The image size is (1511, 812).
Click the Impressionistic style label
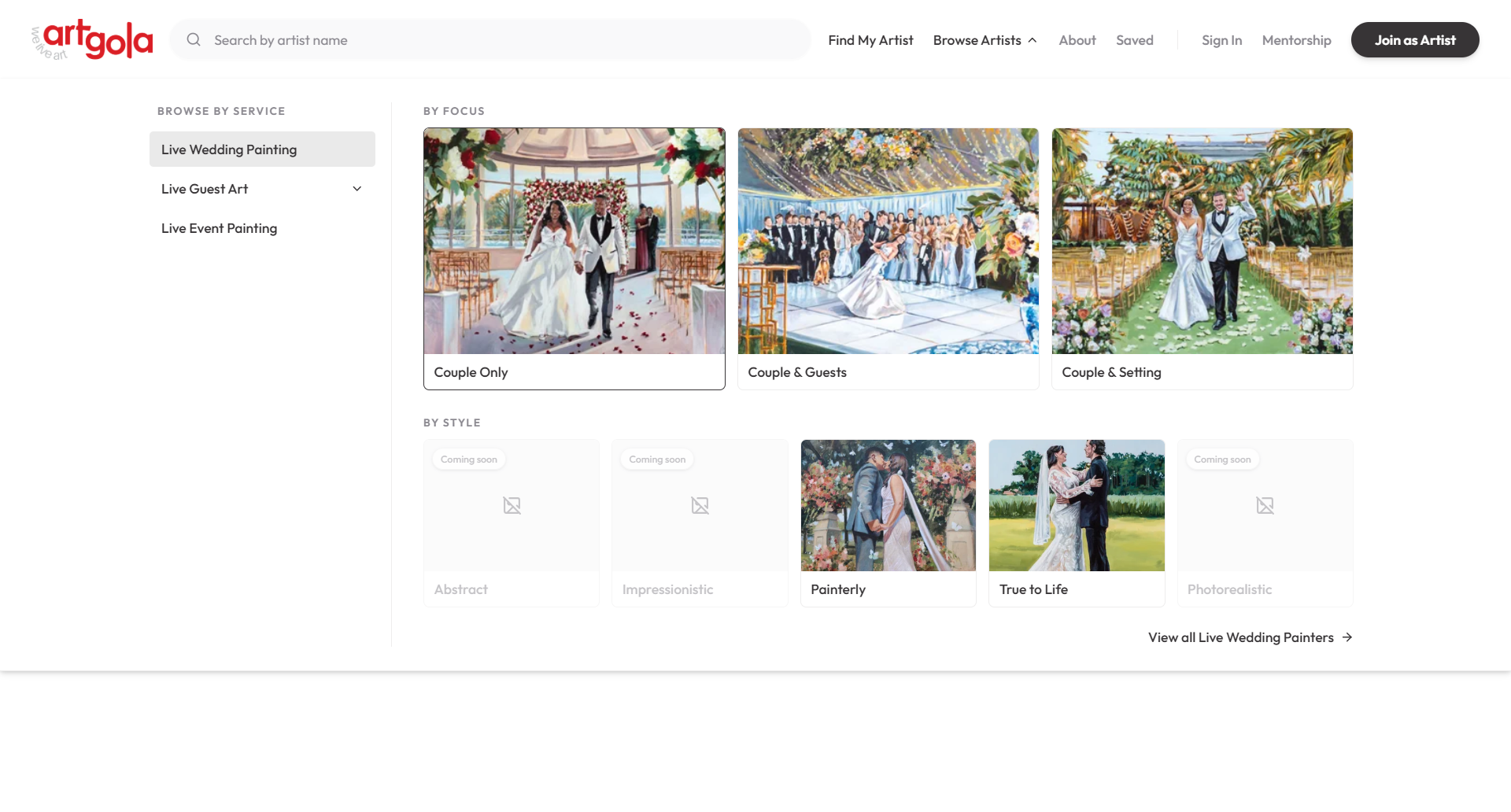[x=667, y=589]
